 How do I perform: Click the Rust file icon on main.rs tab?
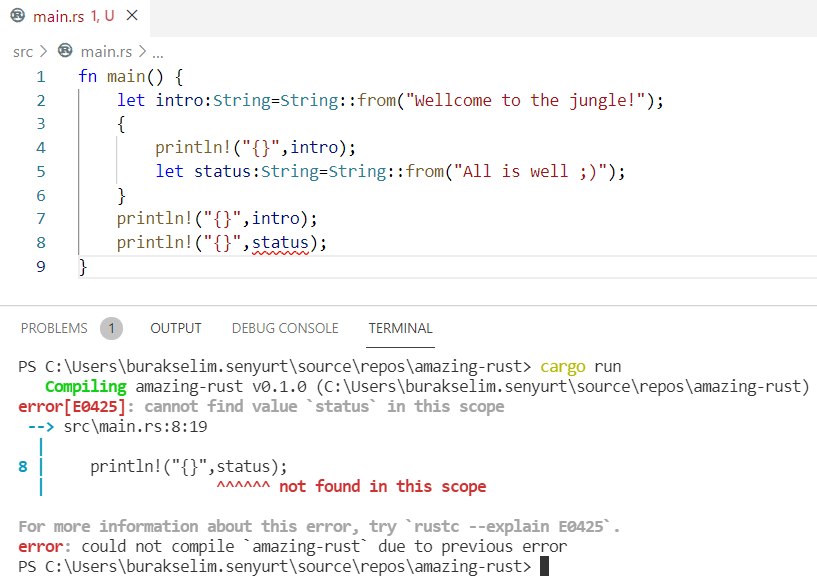(x=17, y=17)
